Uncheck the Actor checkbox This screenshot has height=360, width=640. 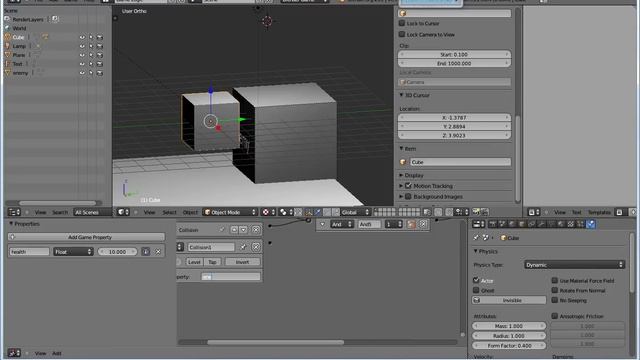click(x=476, y=280)
